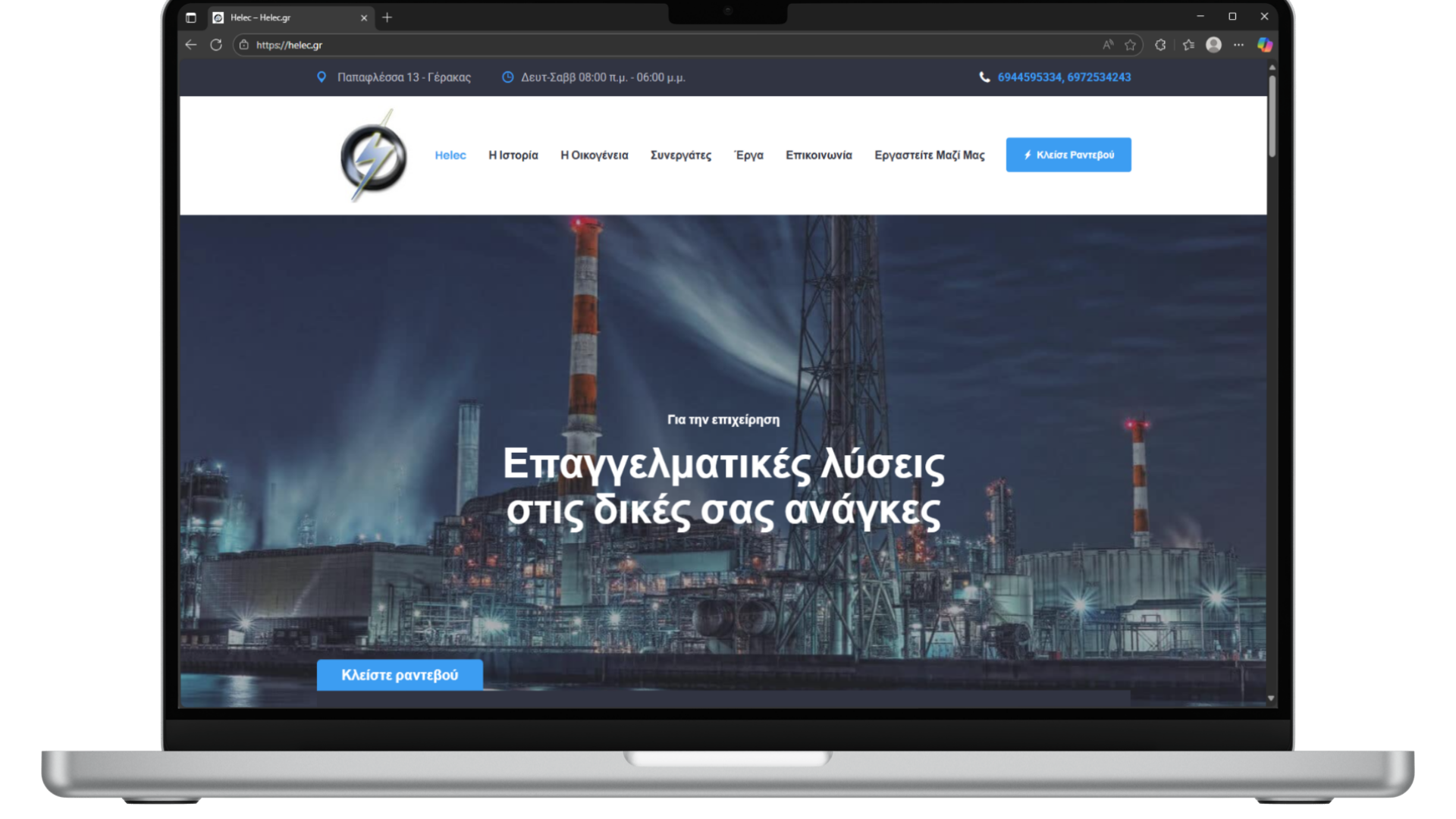Open the user profile avatar
Image resolution: width=1456 pixels, height=819 pixels.
(x=1213, y=45)
